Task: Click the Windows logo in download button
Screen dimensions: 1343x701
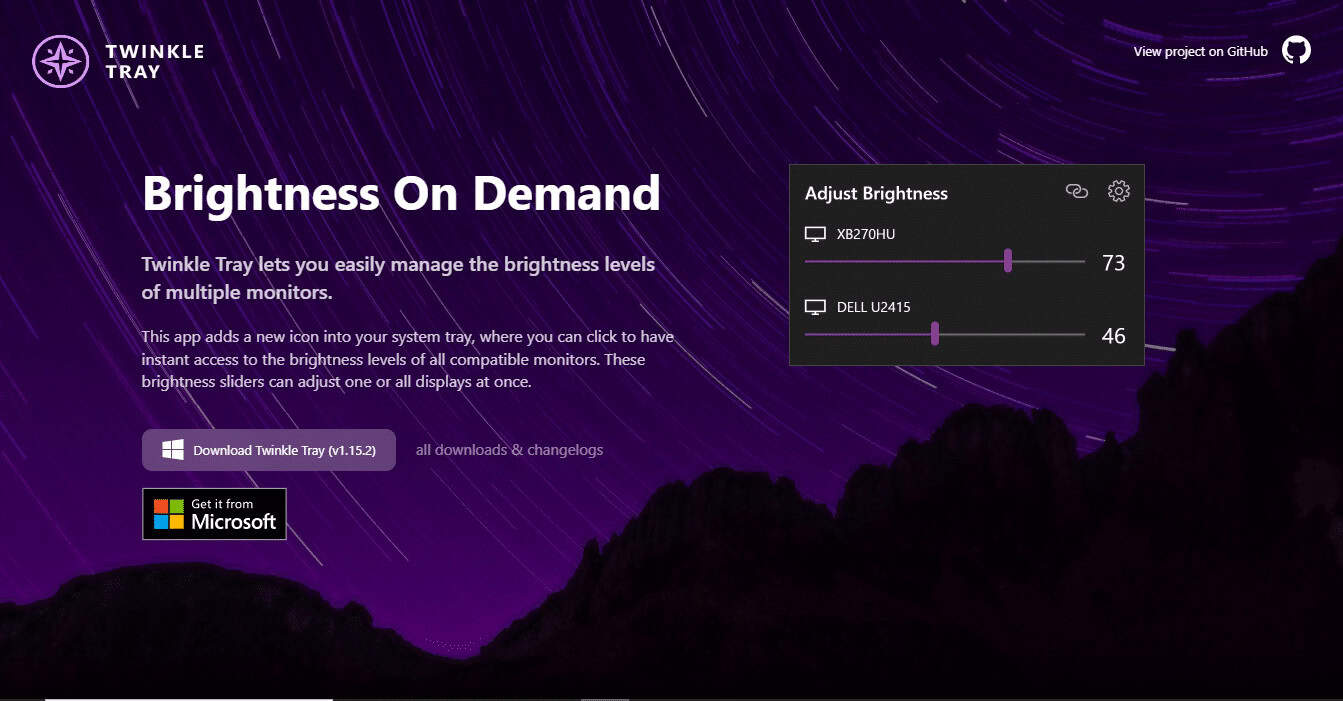Action: click(x=173, y=449)
